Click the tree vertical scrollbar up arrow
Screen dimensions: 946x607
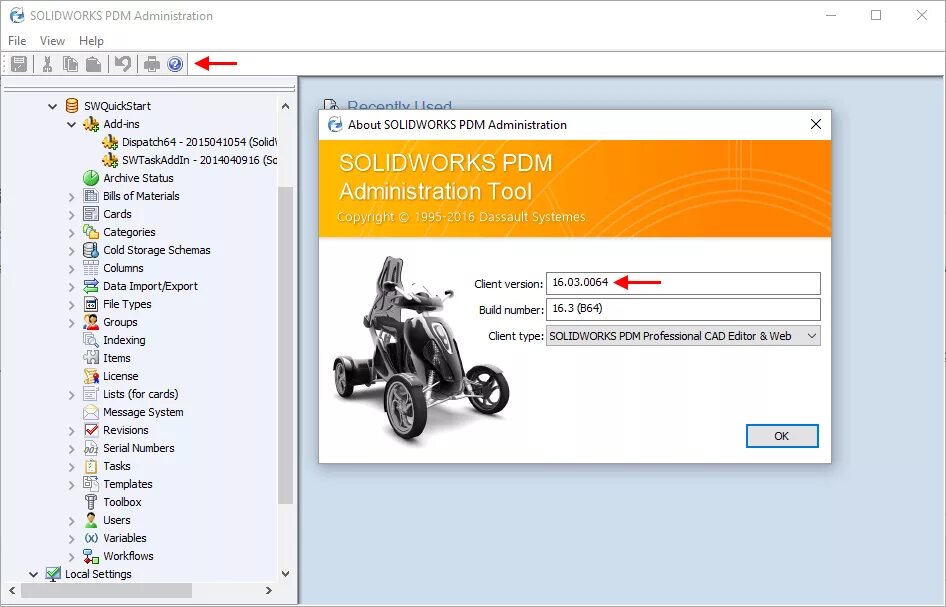tap(286, 106)
